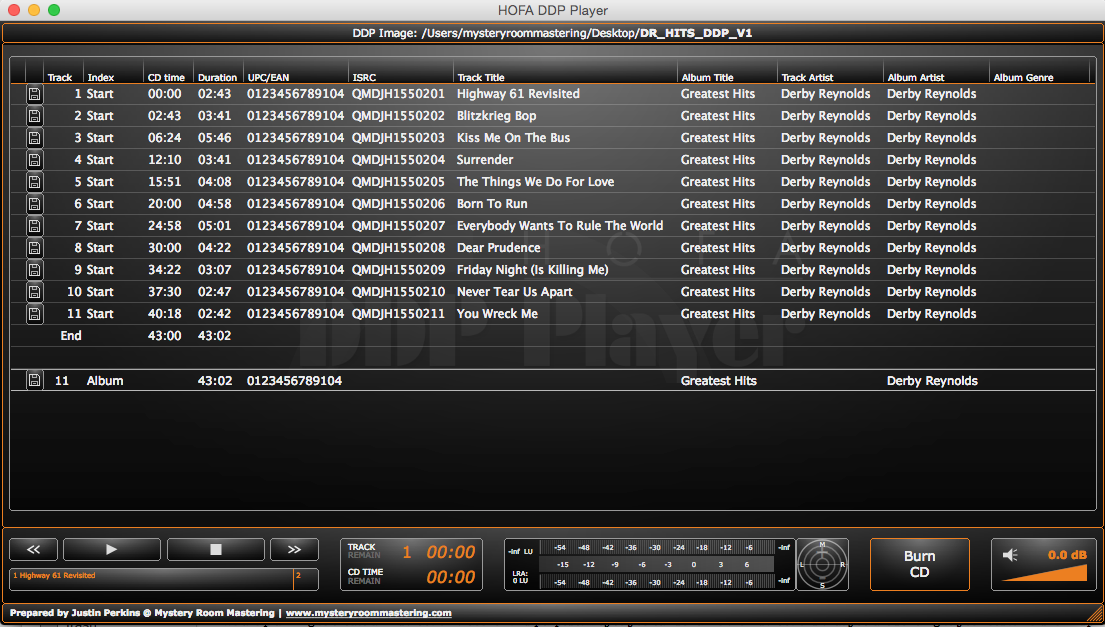Image resolution: width=1105 pixels, height=627 pixels.
Task: Select the title The Things We Do For Love
Action: 536,182
